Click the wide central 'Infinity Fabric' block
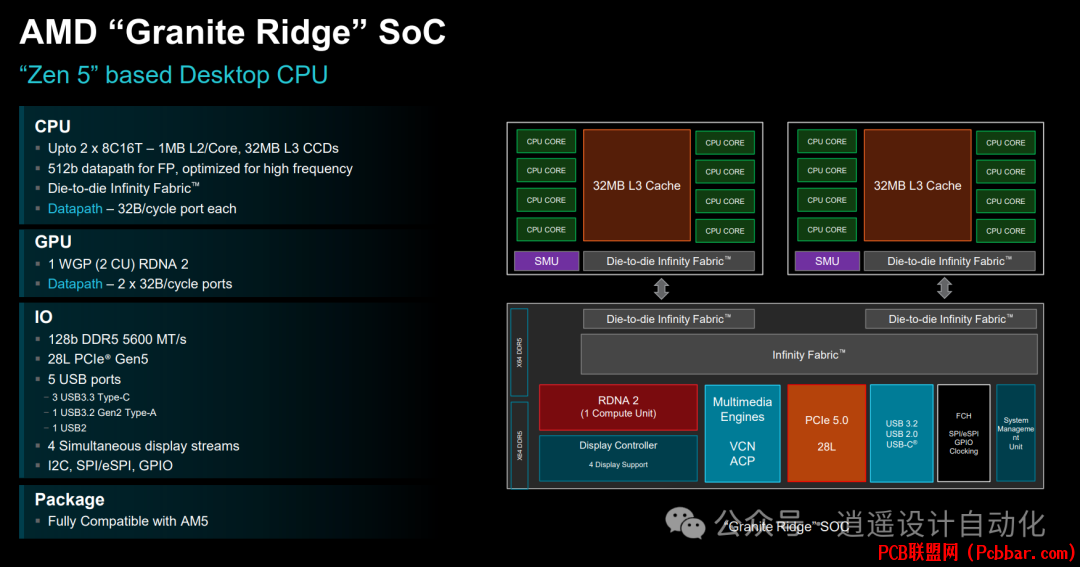Screen dimensions: 1080x567 click(x=809, y=355)
